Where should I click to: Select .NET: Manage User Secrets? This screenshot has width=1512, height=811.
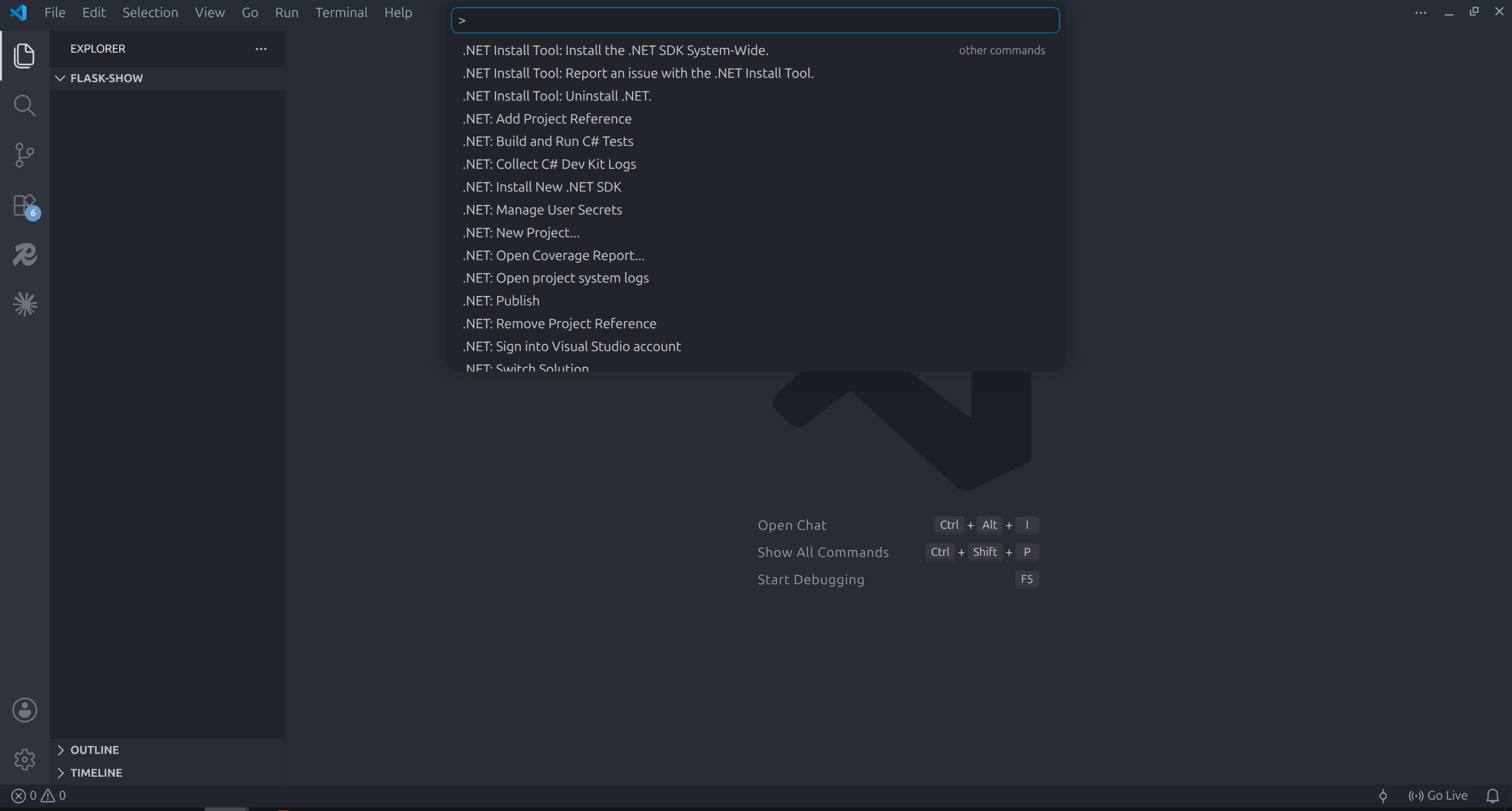[755, 210]
